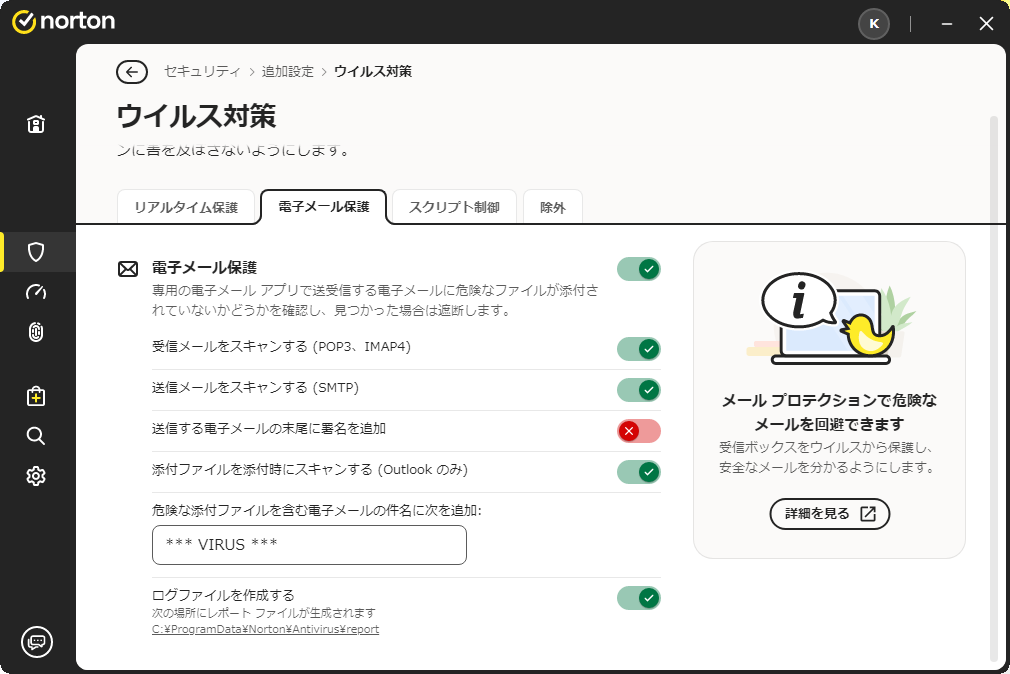The height and width of the screenshot is (674, 1010).
Task: Click the ウイルス対策 breadcrumb text
Action: pyautogui.click(x=373, y=72)
